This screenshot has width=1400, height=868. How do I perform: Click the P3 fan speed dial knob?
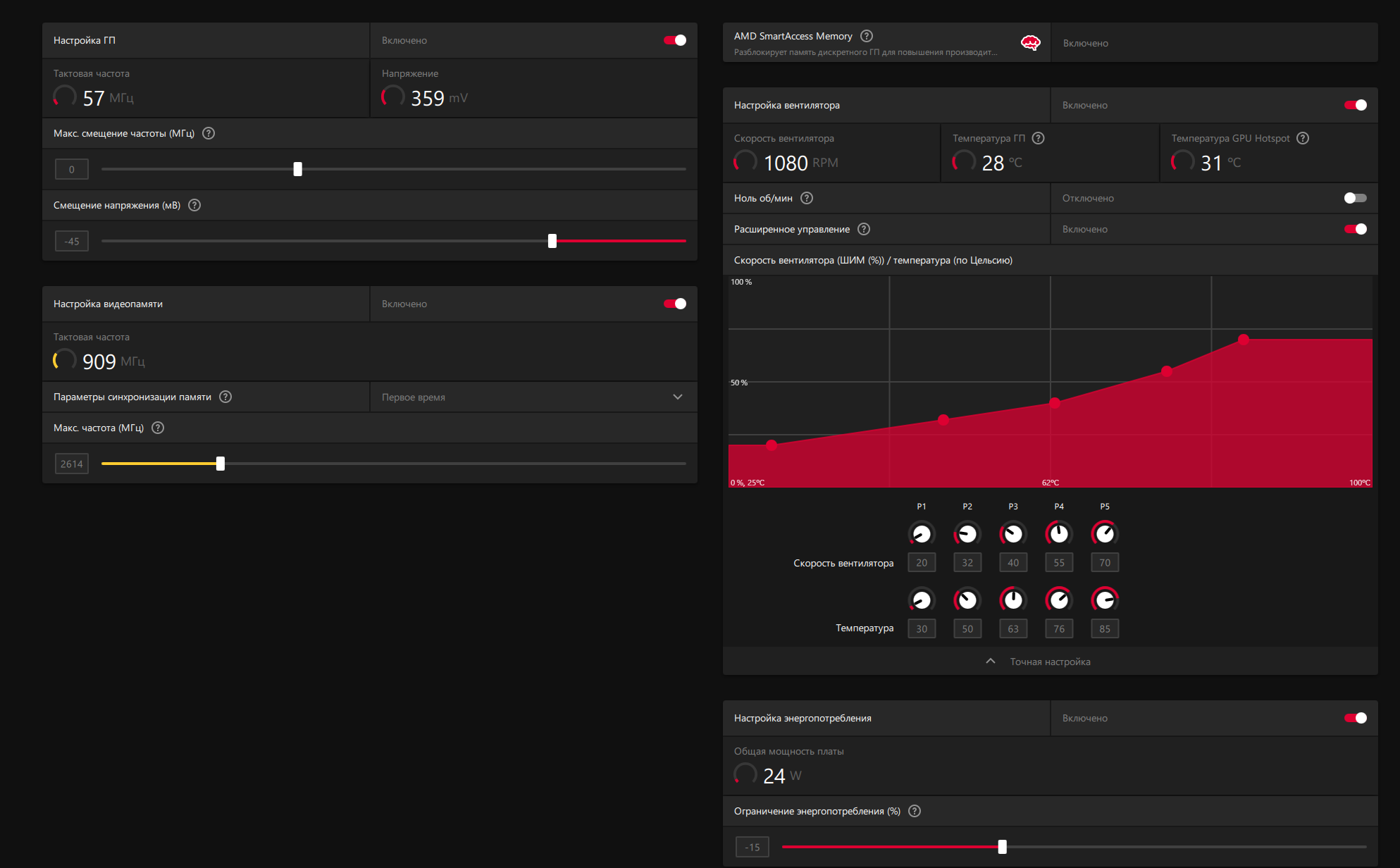coord(1012,534)
